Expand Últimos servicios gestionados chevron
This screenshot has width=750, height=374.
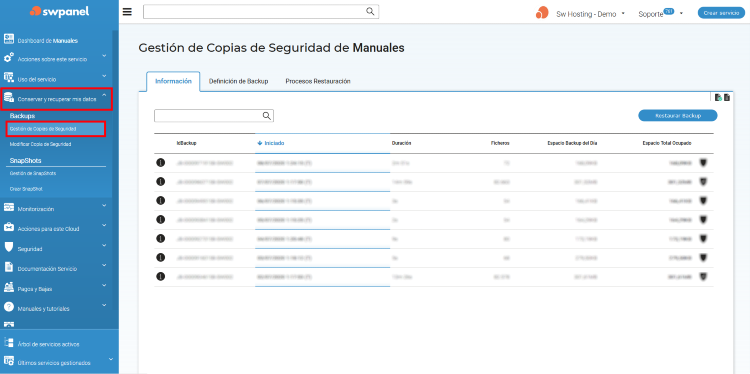click(x=110, y=359)
